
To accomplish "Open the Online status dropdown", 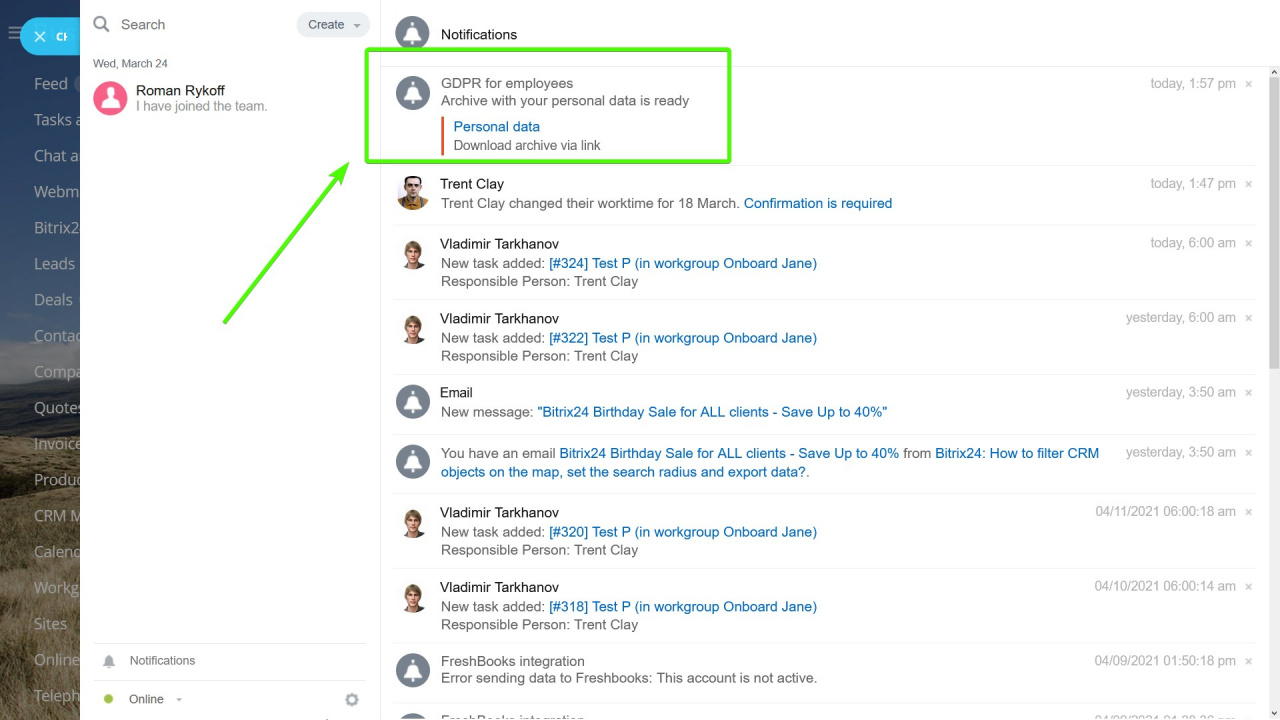I will [x=156, y=699].
